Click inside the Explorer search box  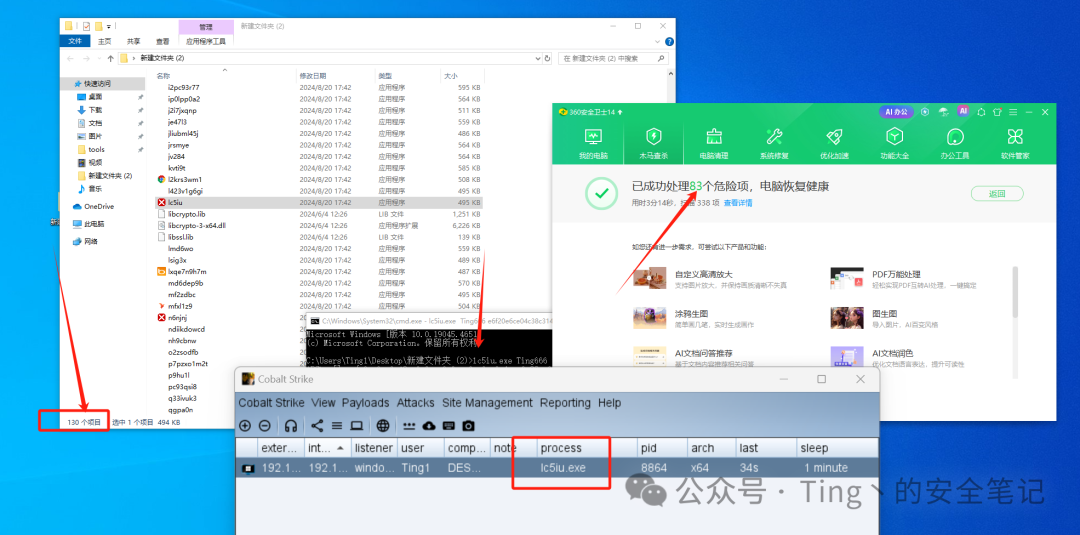pyautogui.click(x=612, y=59)
